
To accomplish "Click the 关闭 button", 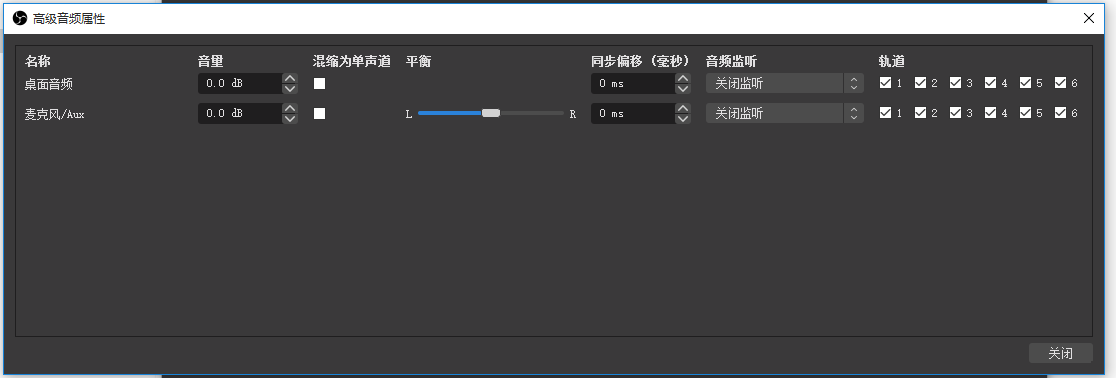I will coord(1060,353).
